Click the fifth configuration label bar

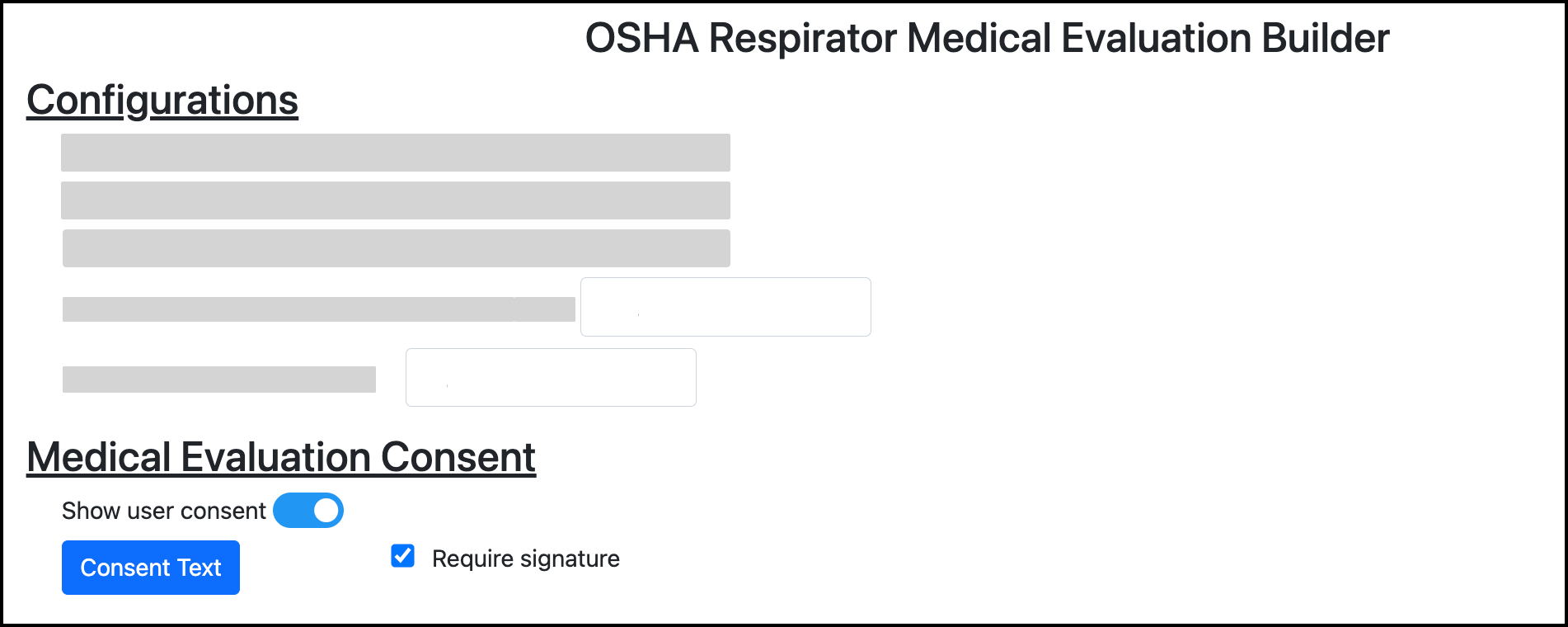click(x=218, y=378)
